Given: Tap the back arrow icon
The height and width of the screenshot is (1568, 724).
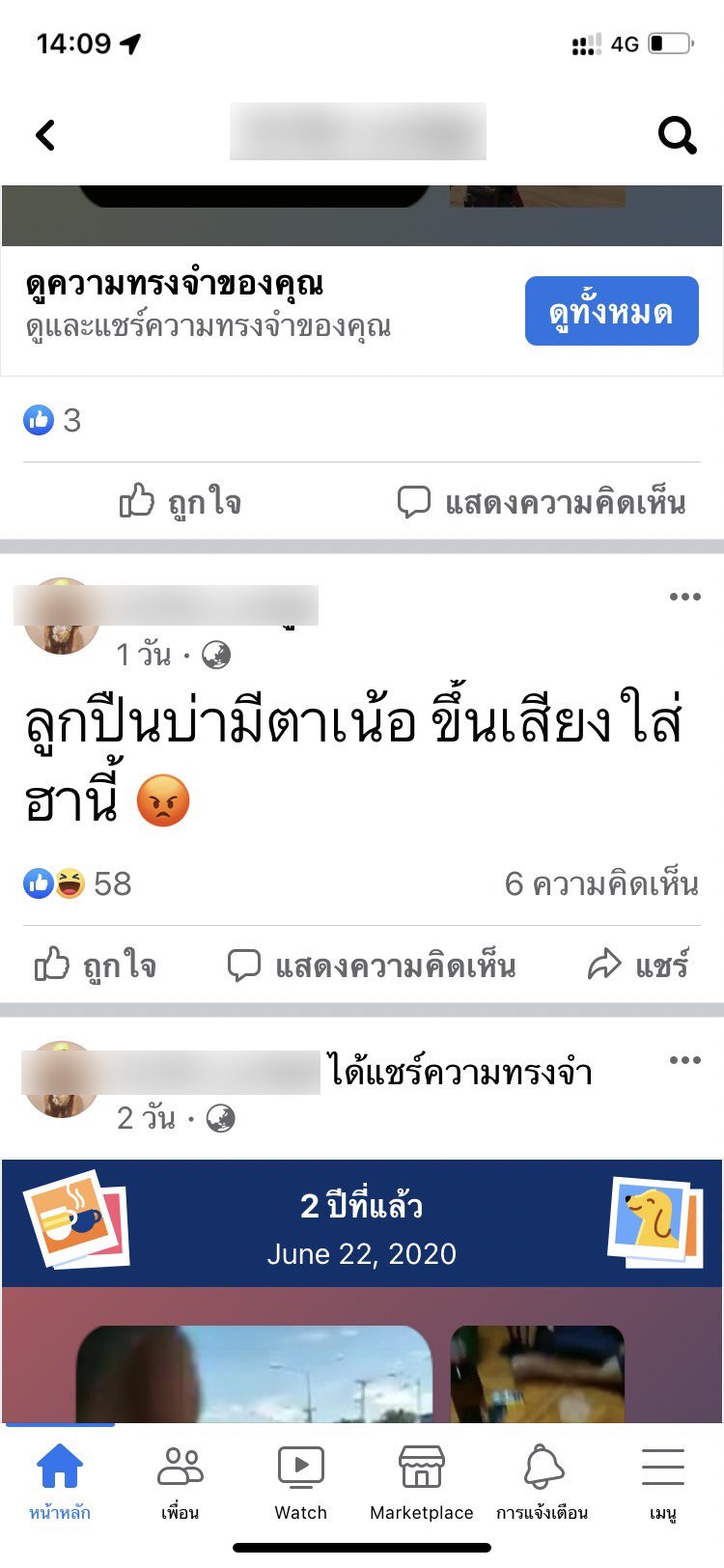Looking at the screenshot, I should 45,135.
